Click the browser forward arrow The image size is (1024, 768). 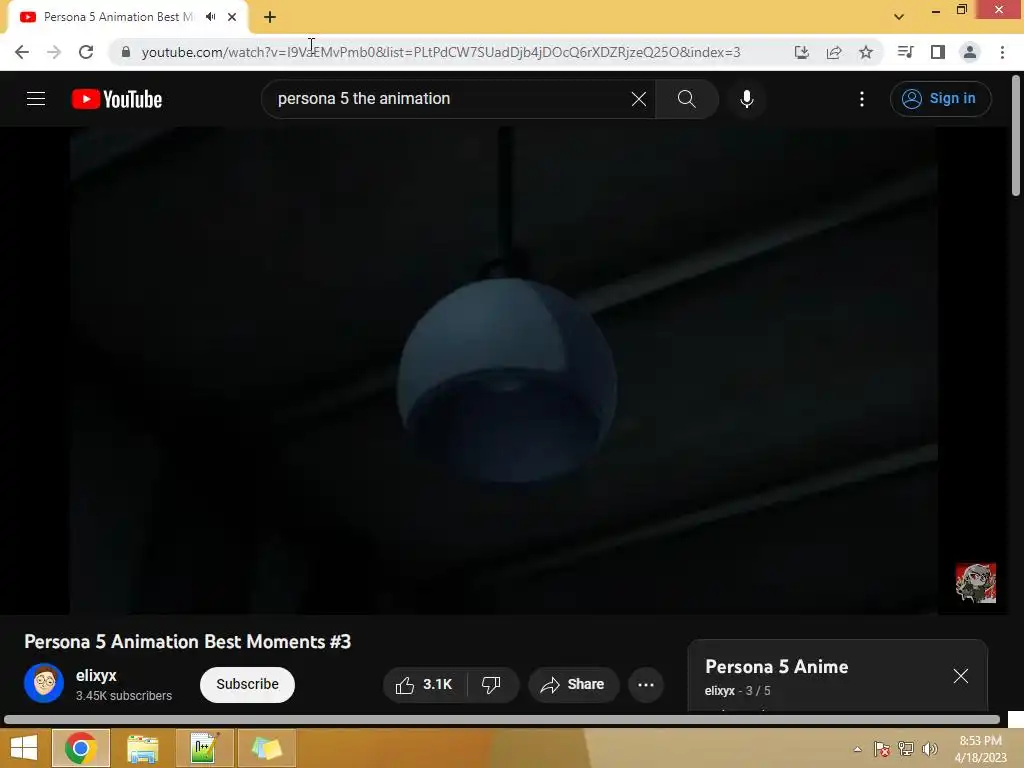coord(54,52)
